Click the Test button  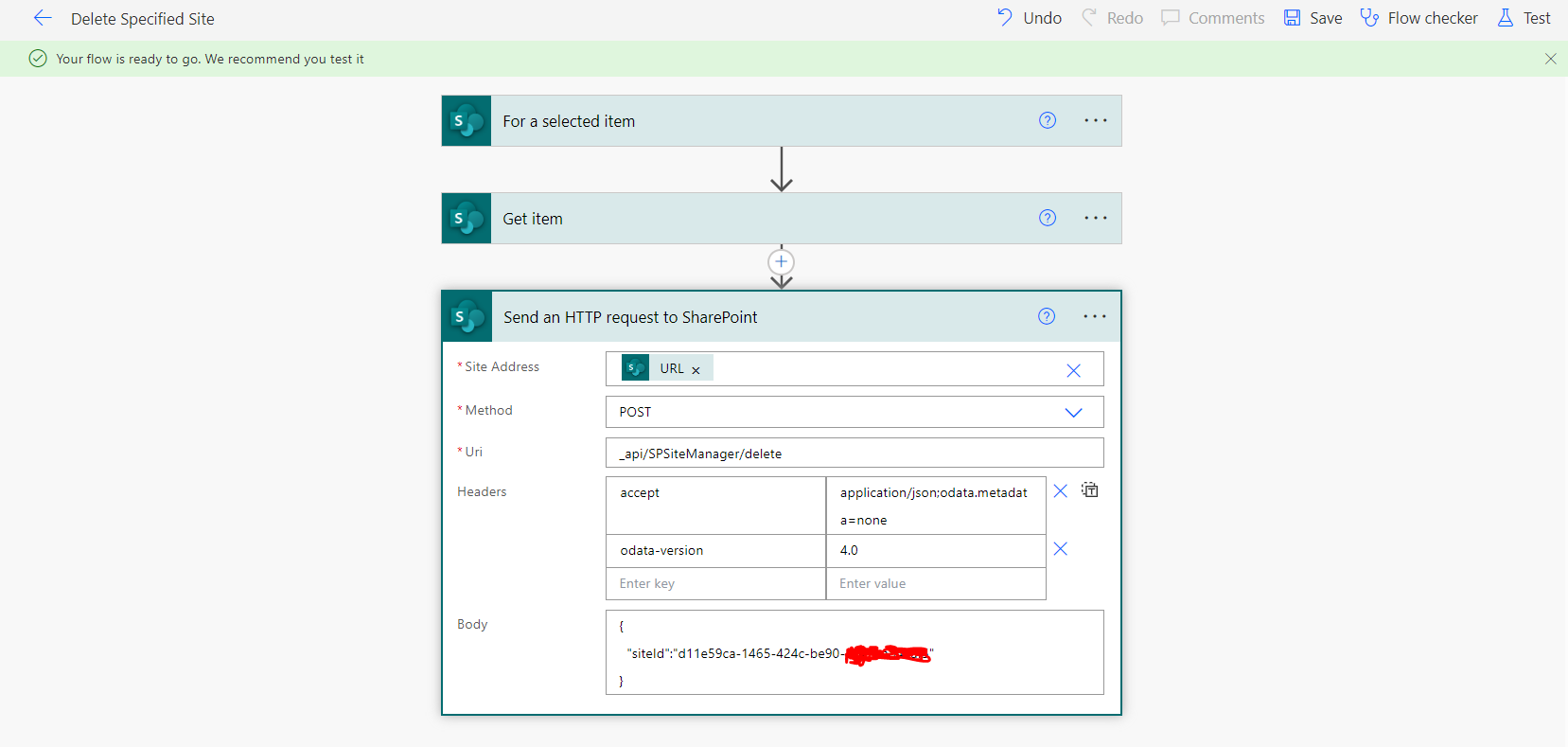pyautogui.click(x=1524, y=18)
